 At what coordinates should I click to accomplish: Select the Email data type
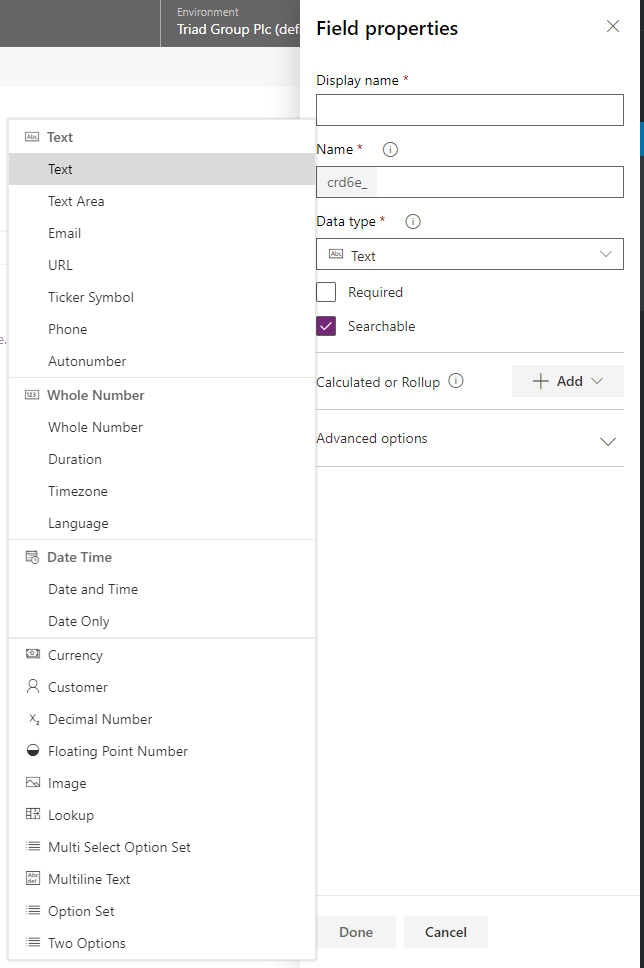(162, 233)
